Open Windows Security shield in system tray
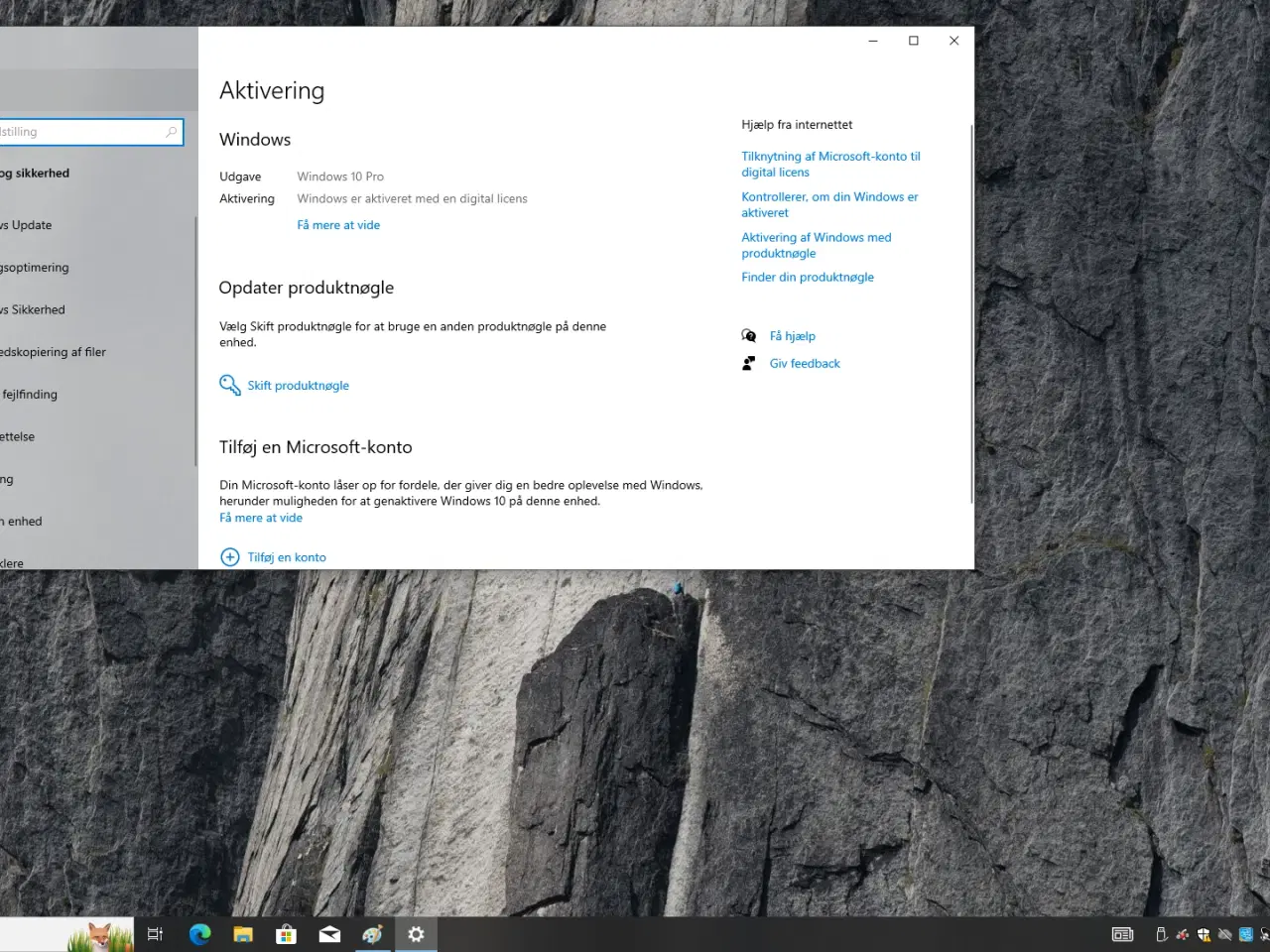Screen dimensions: 1270x952 coord(1203,934)
